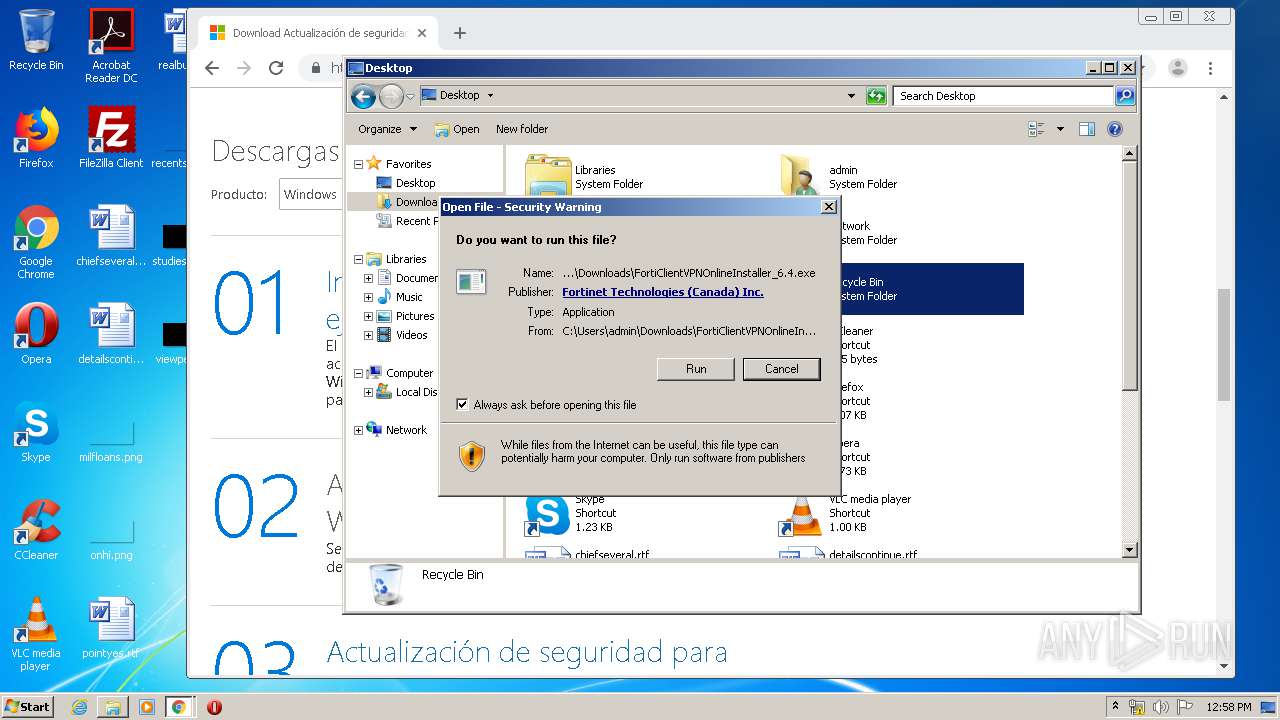Image resolution: width=1280 pixels, height=720 pixels.
Task: Select Network in the navigation pane
Action: pyautogui.click(x=406, y=430)
